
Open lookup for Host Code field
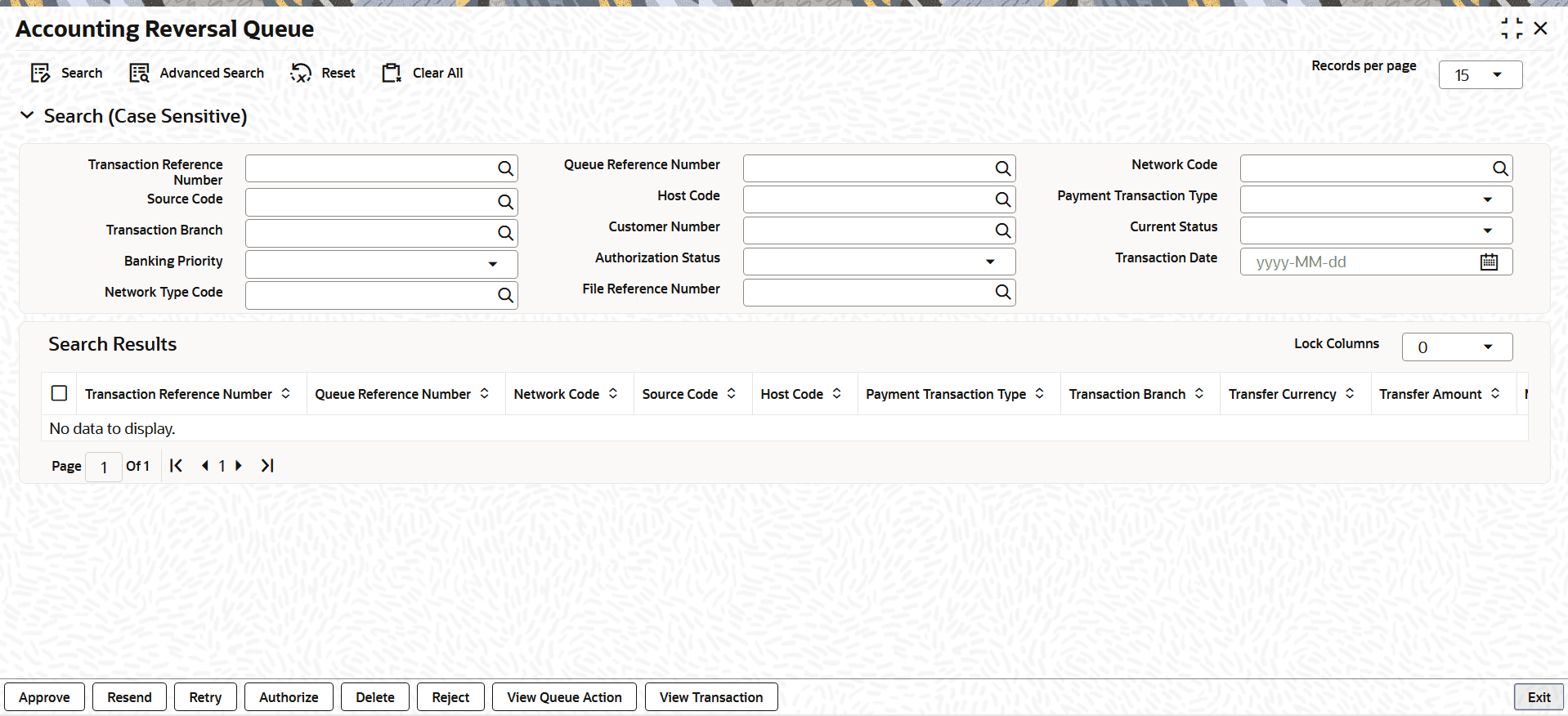pos(1002,199)
